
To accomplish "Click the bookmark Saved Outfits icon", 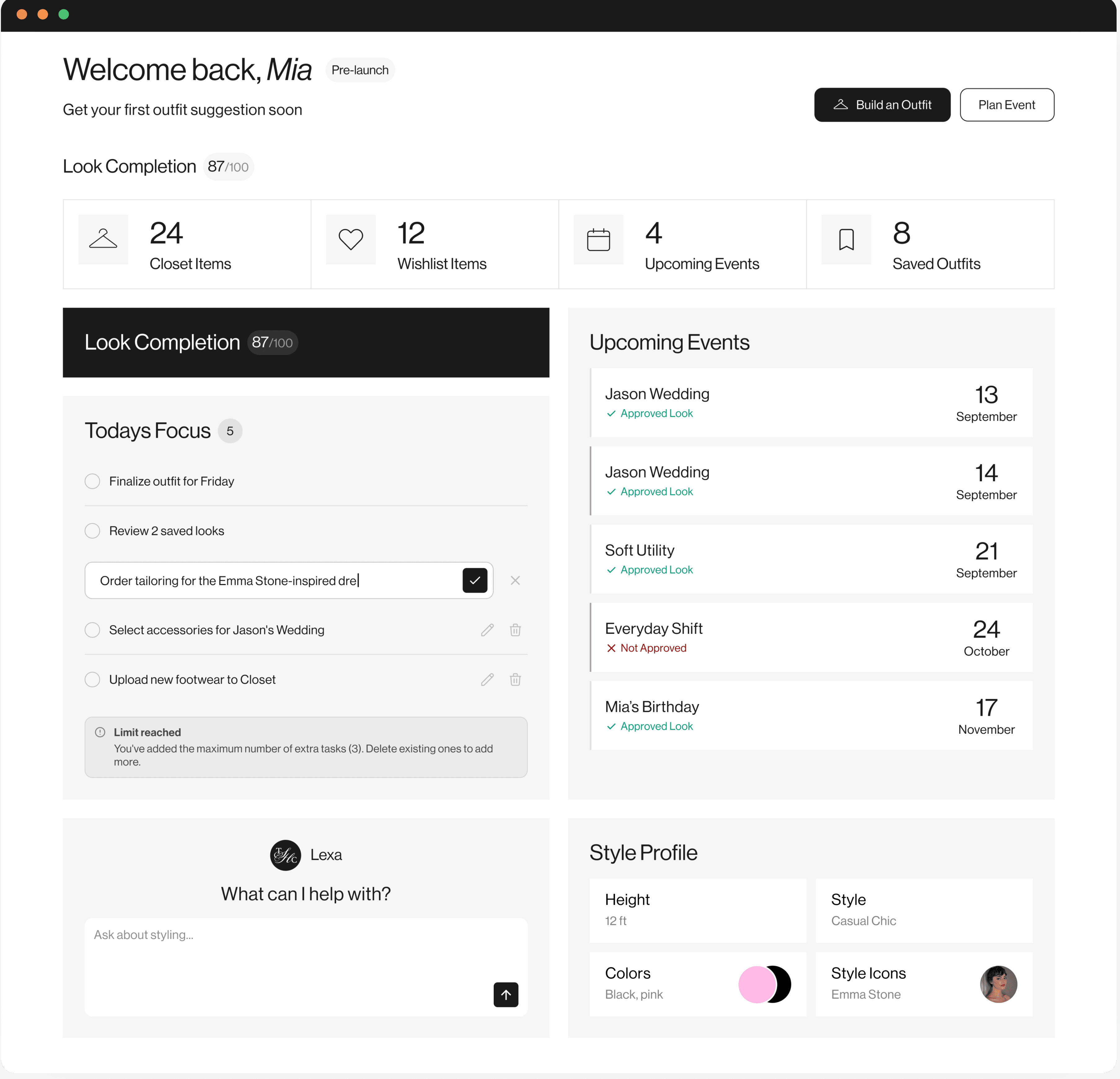I will coord(846,239).
